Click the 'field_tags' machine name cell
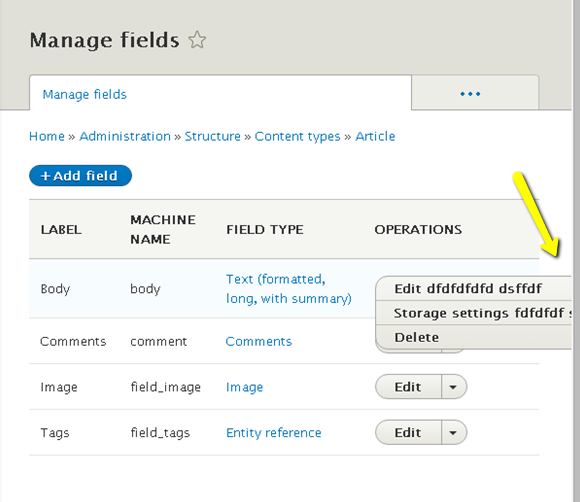 click(160, 432)
